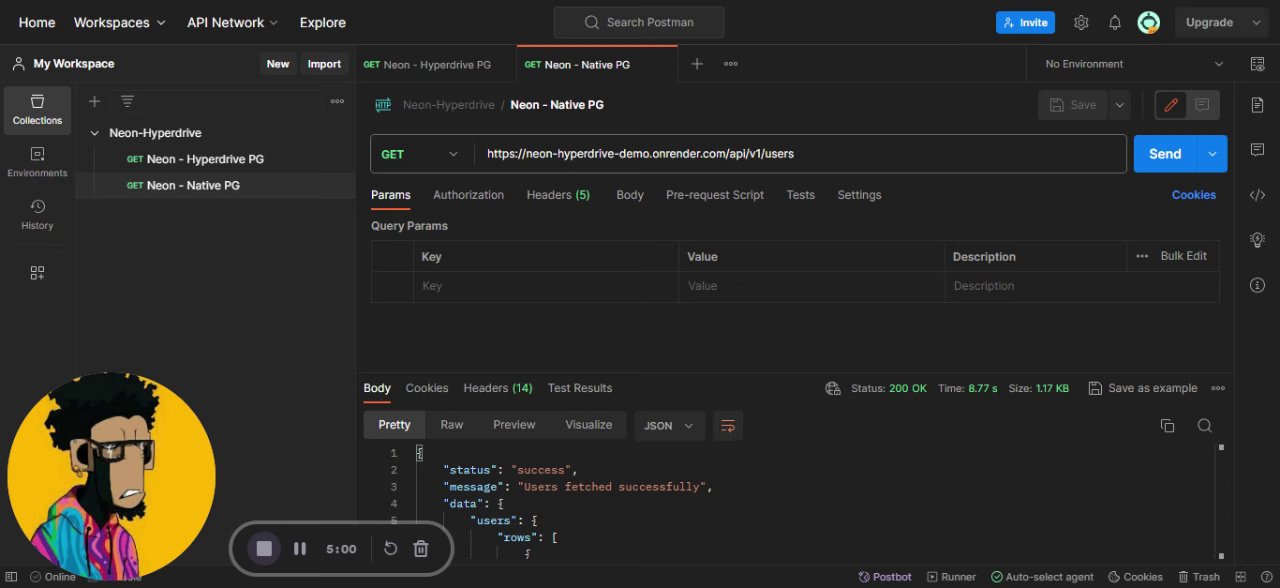The image size is (1280, 588).
Task: Open the settings gear icon
Action: coord(1081,23)
